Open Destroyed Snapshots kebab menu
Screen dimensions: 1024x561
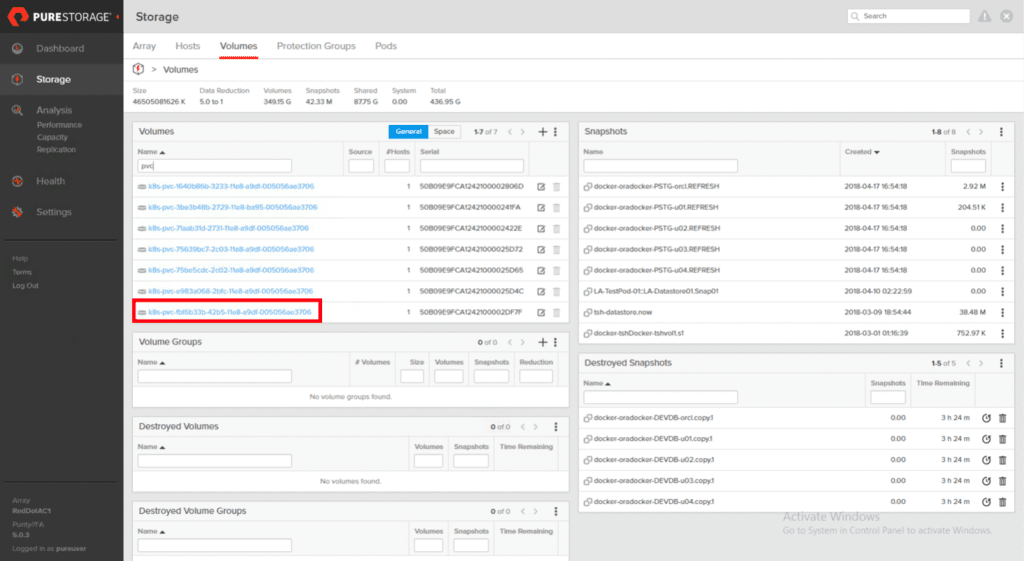pyautogui.click(x=1001, y=363)
